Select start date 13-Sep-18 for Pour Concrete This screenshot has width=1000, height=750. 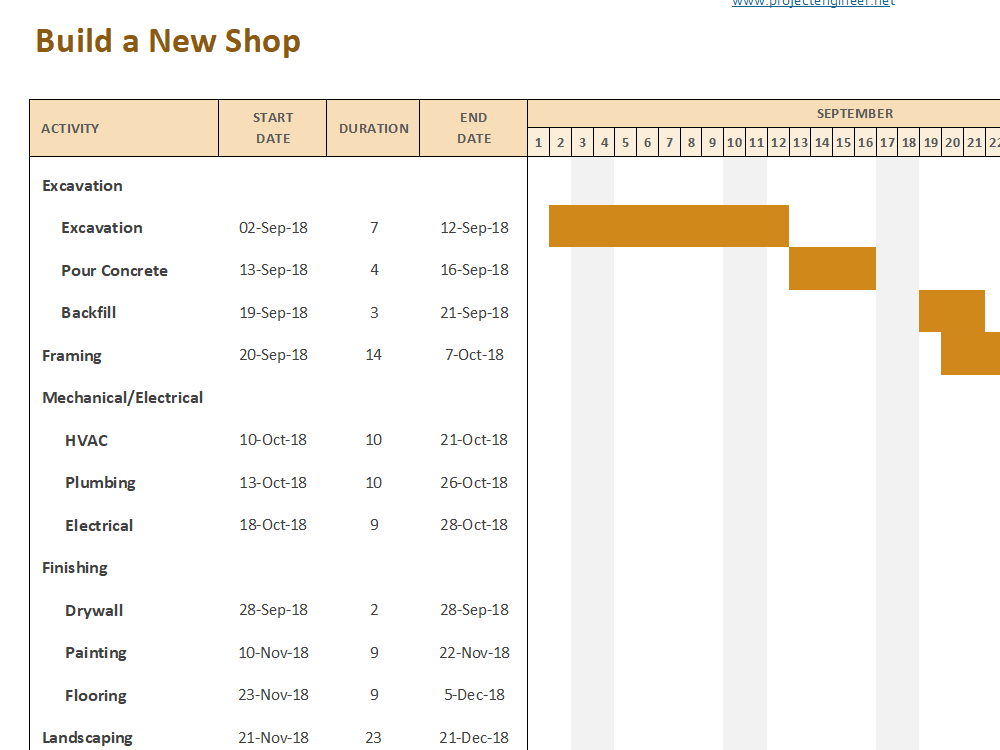tap(273, 270)
